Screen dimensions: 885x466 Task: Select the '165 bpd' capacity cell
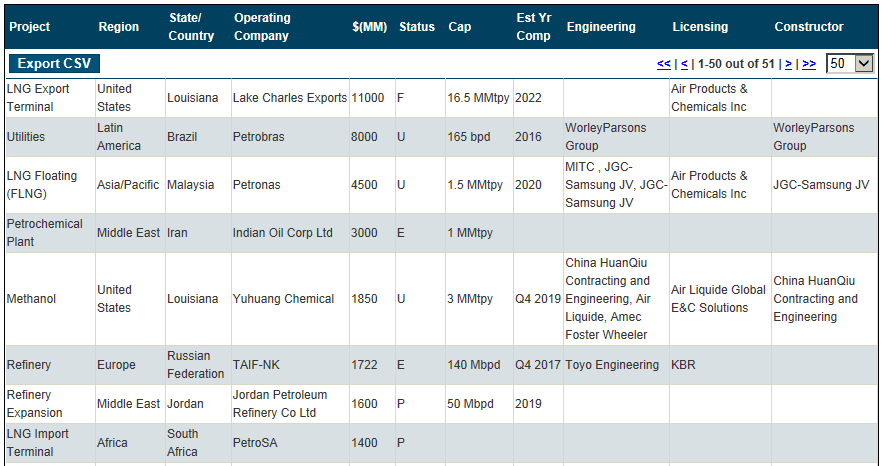479,137
